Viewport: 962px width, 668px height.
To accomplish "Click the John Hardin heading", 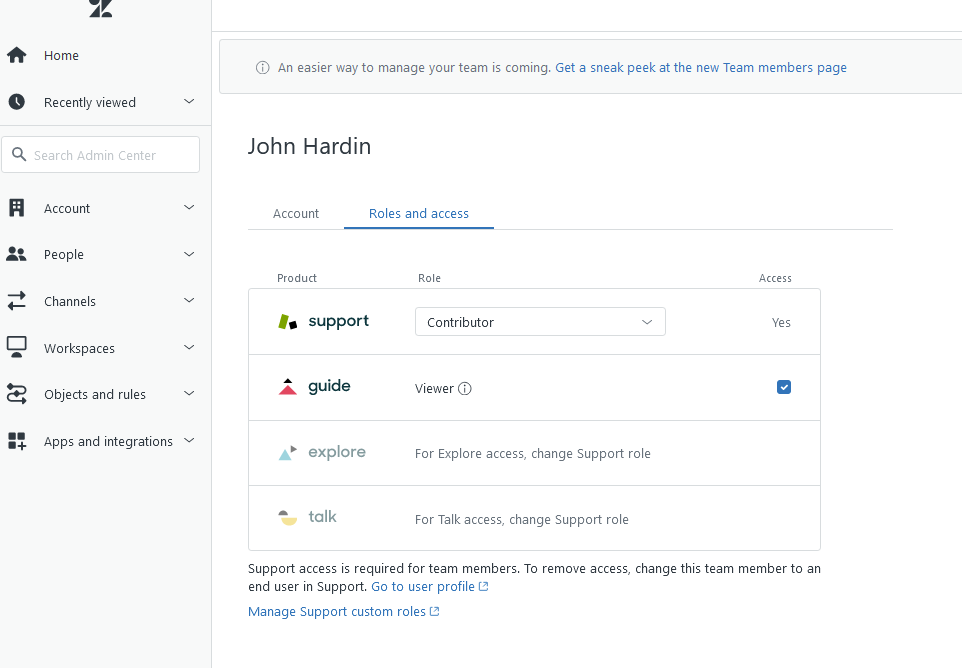I will coord(309,147).
